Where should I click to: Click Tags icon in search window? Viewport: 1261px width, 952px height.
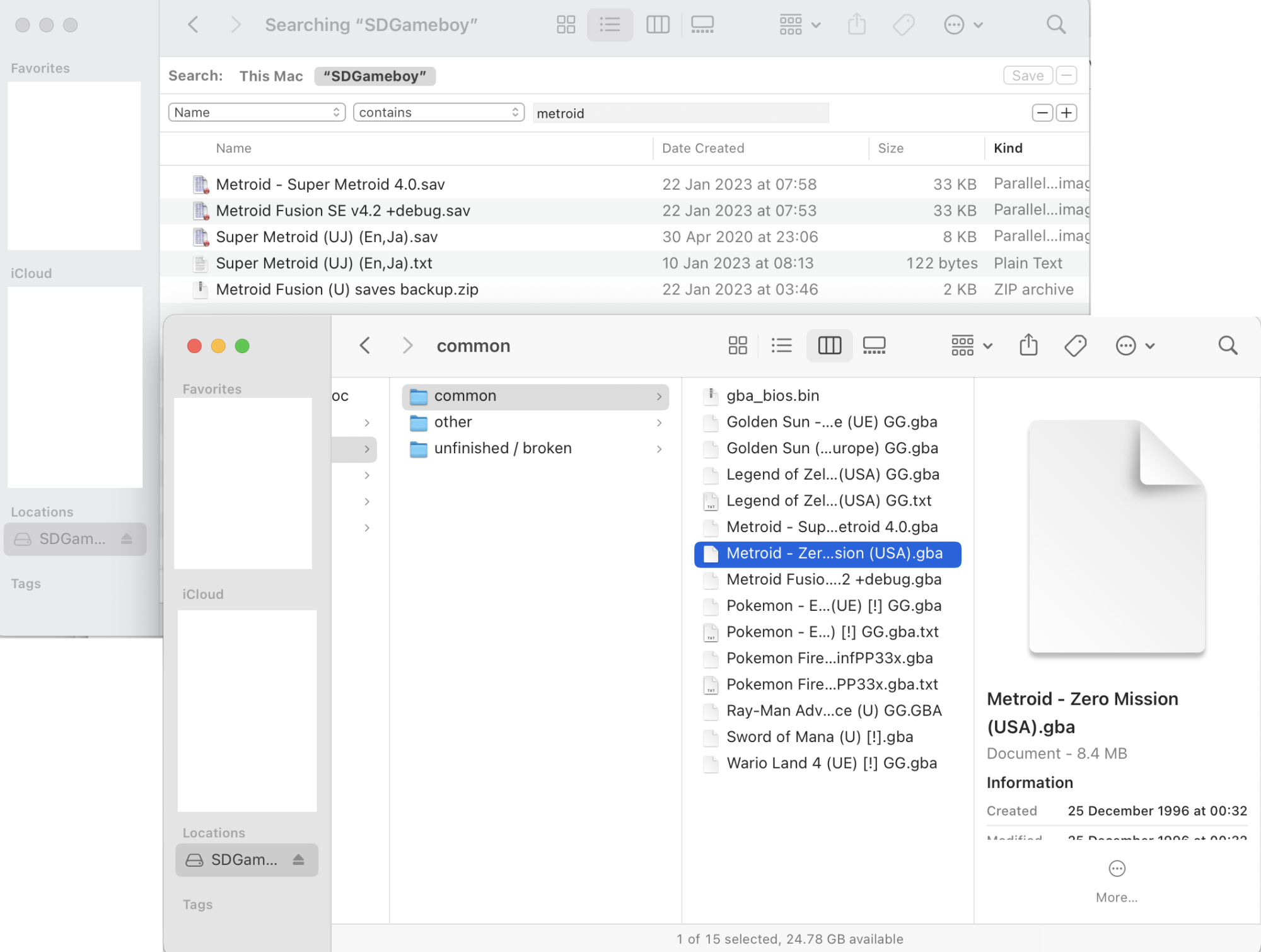[x=904, y=25]
